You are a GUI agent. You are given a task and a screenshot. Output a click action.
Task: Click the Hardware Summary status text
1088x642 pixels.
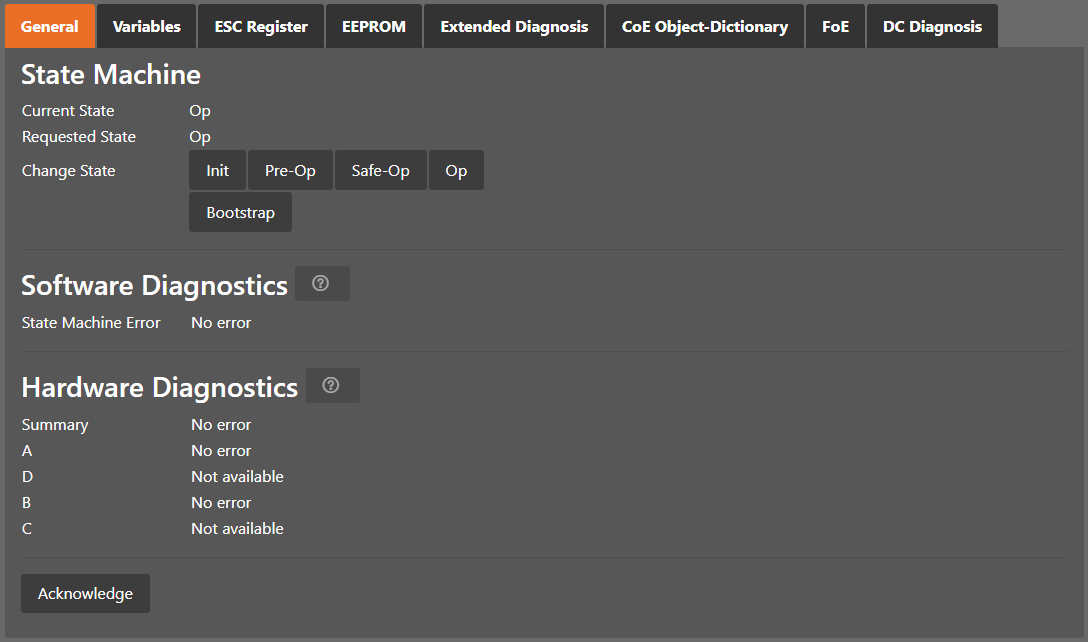tap(221, 425)
